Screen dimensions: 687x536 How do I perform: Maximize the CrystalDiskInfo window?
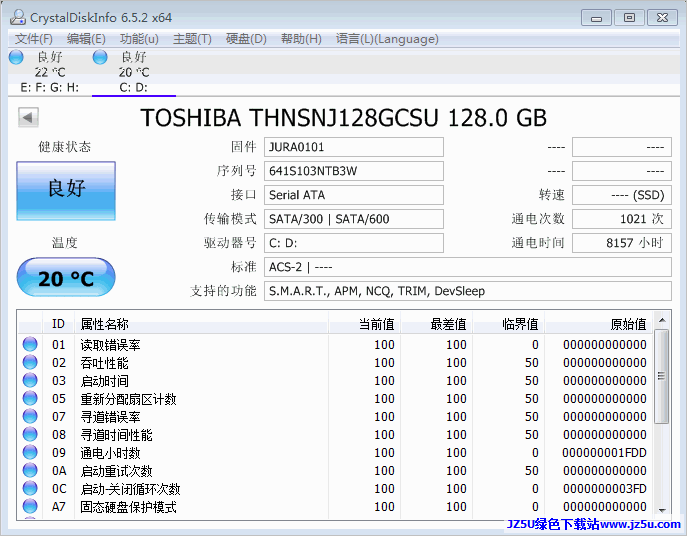click(x=629, y=18)
